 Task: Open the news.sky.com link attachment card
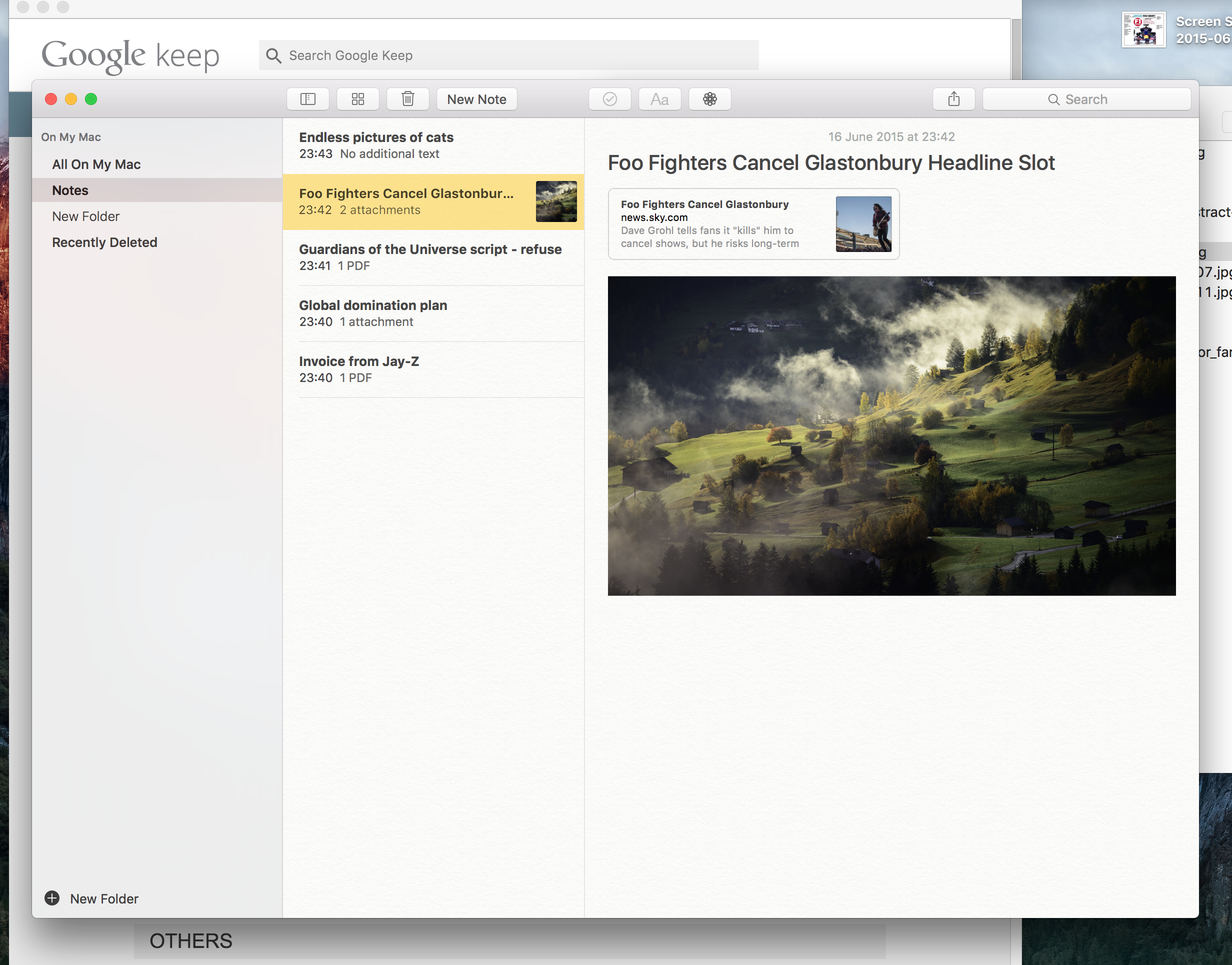pos(754,224)
